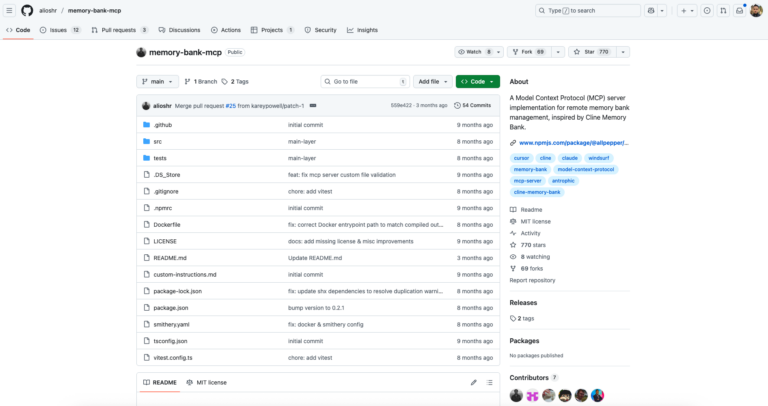
Task: Open the tests folder
Action: click(x=160, y=158)
